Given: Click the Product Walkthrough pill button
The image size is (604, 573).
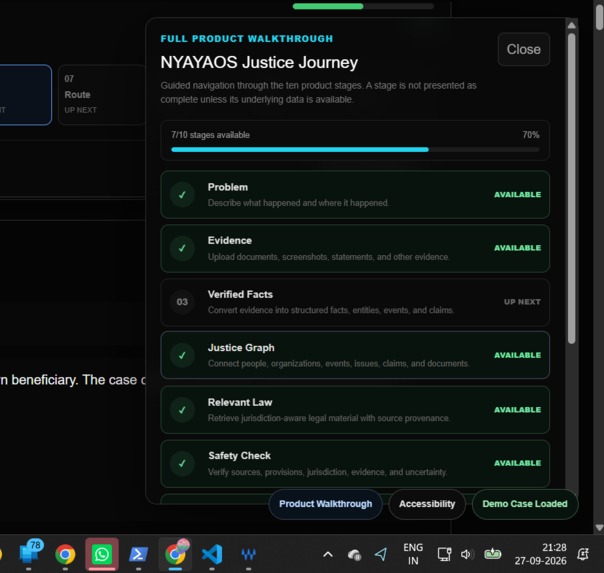Looking at the screenshot, I should [x=325, y=504].
